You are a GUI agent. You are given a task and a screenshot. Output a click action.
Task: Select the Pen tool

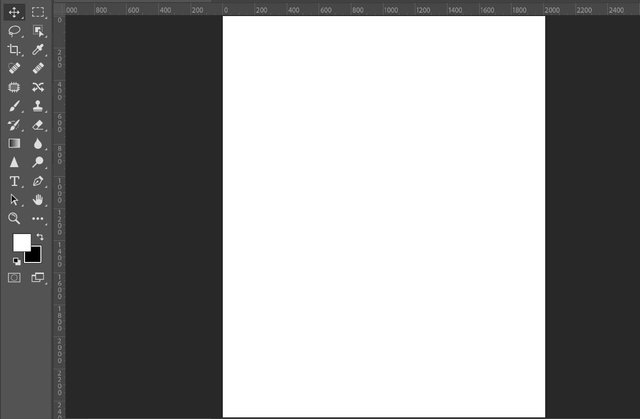click(x=38, y=181)
